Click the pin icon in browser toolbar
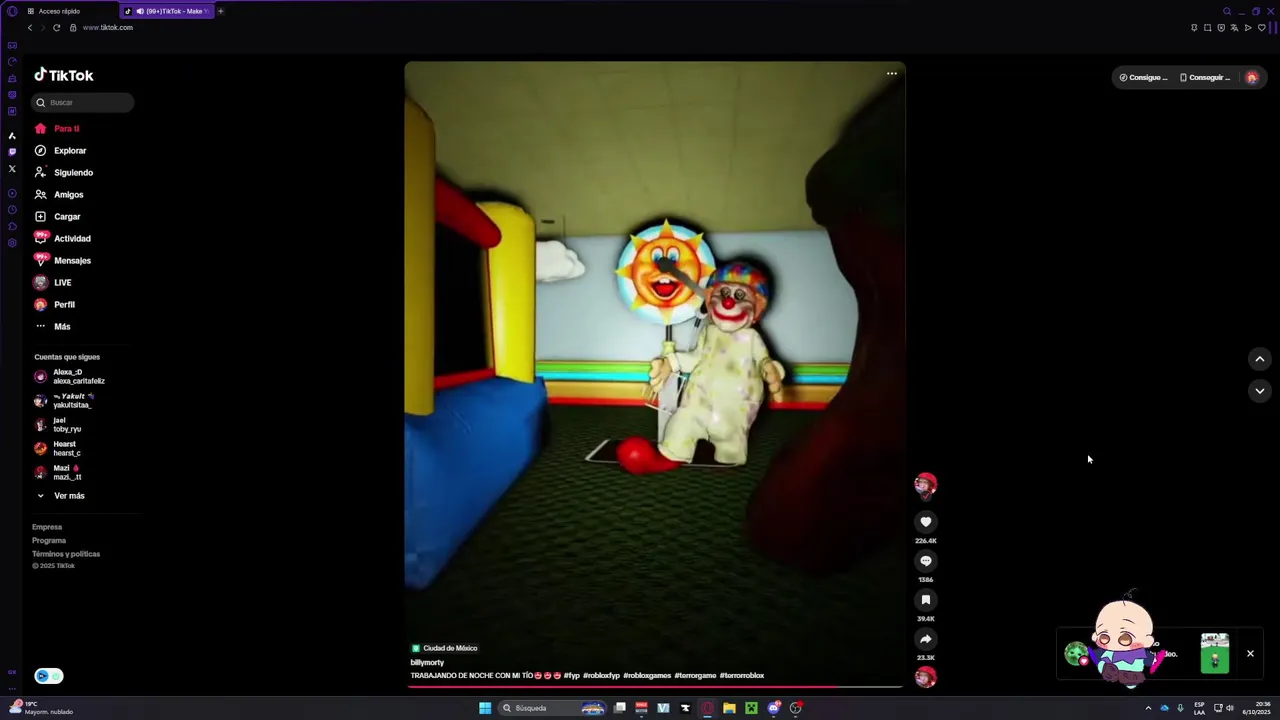The image size is (1280, 720). (1194, 28)
